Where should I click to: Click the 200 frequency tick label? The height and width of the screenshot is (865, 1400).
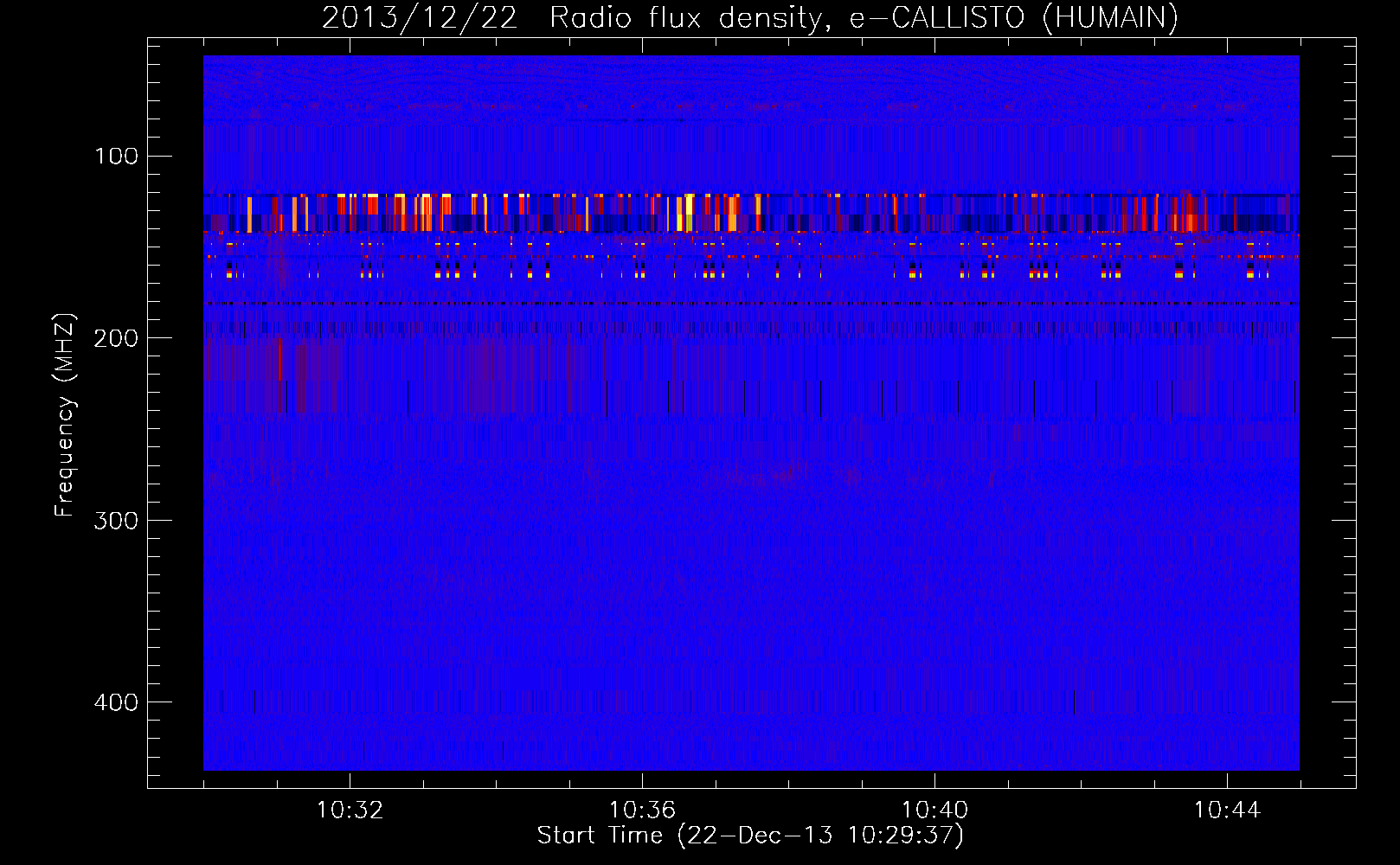pos(116,338)
